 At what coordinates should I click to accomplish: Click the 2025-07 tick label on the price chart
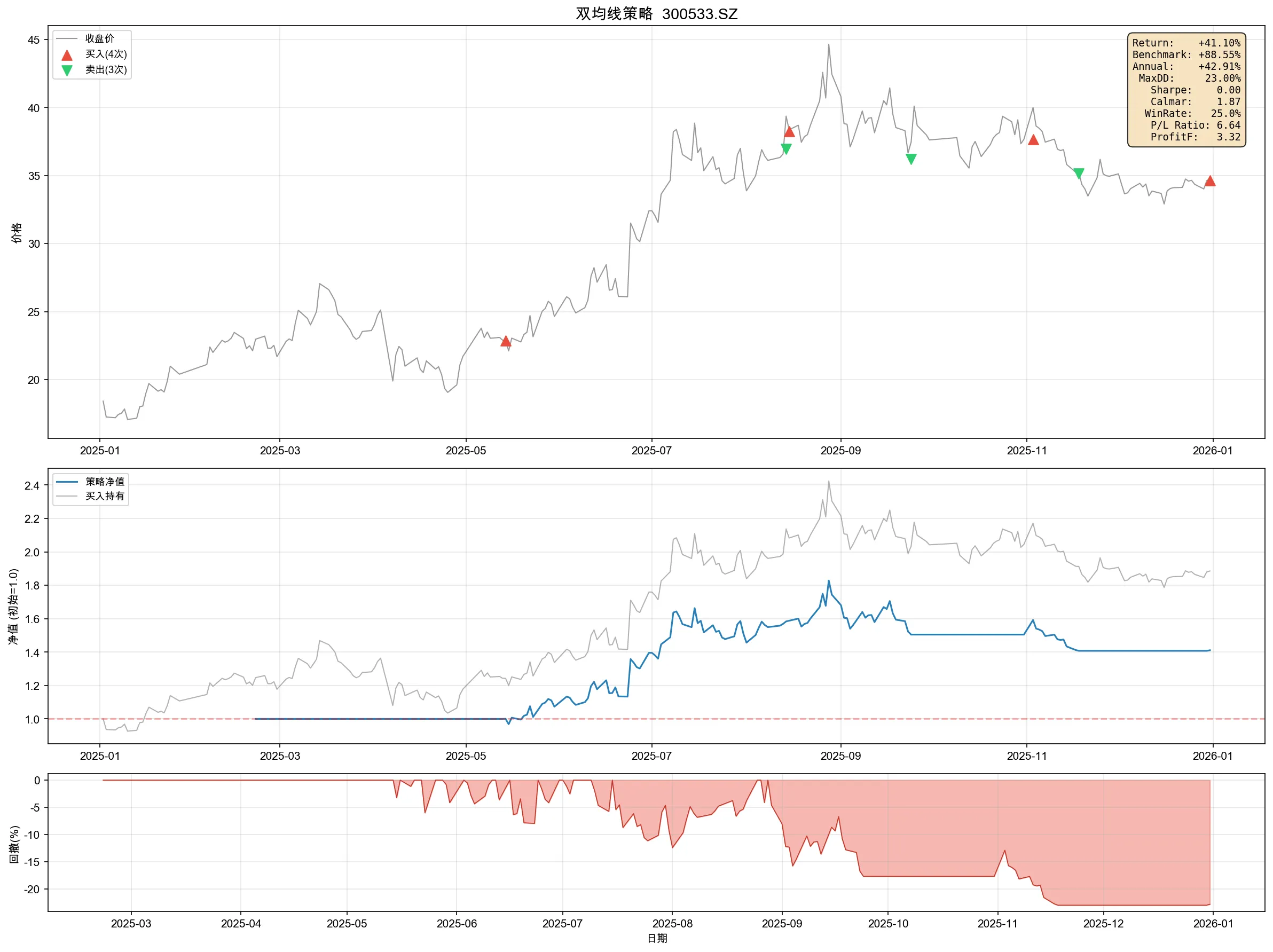tap(651, 451)
